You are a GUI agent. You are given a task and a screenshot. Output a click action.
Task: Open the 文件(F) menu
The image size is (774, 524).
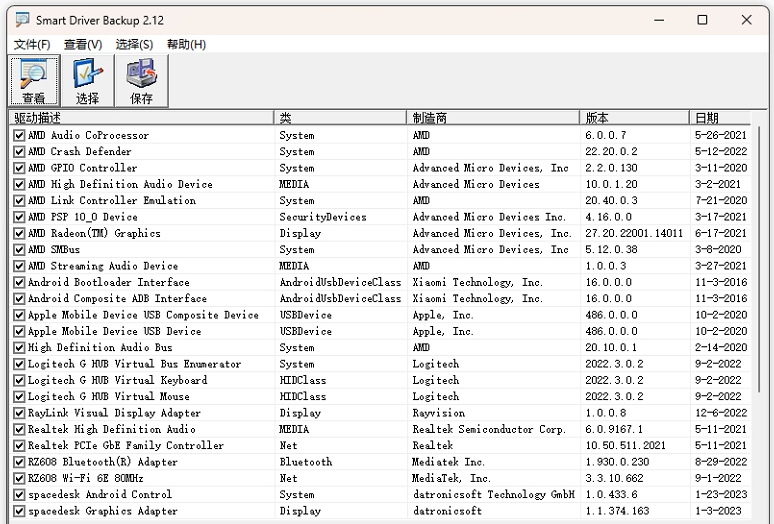point(32,44)
